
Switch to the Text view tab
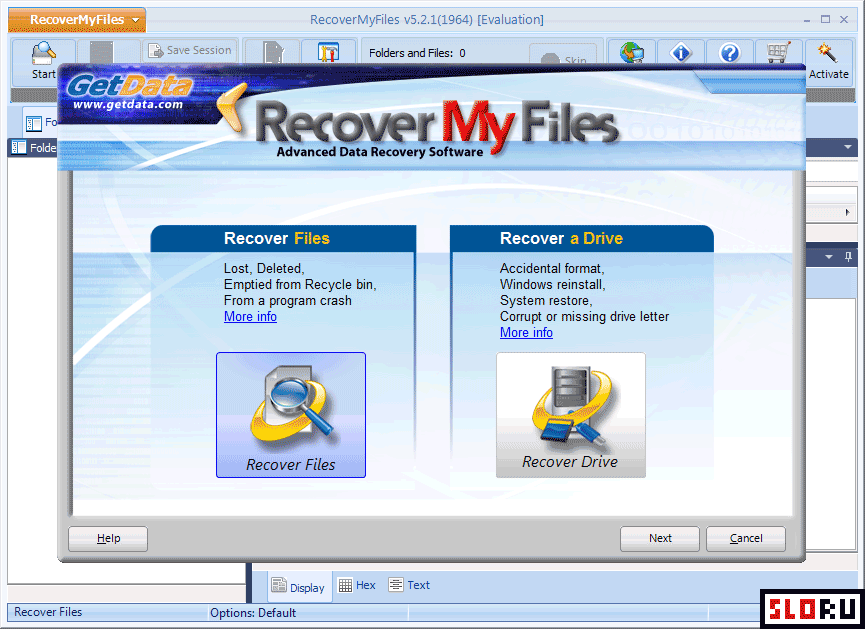pos(409,585)
